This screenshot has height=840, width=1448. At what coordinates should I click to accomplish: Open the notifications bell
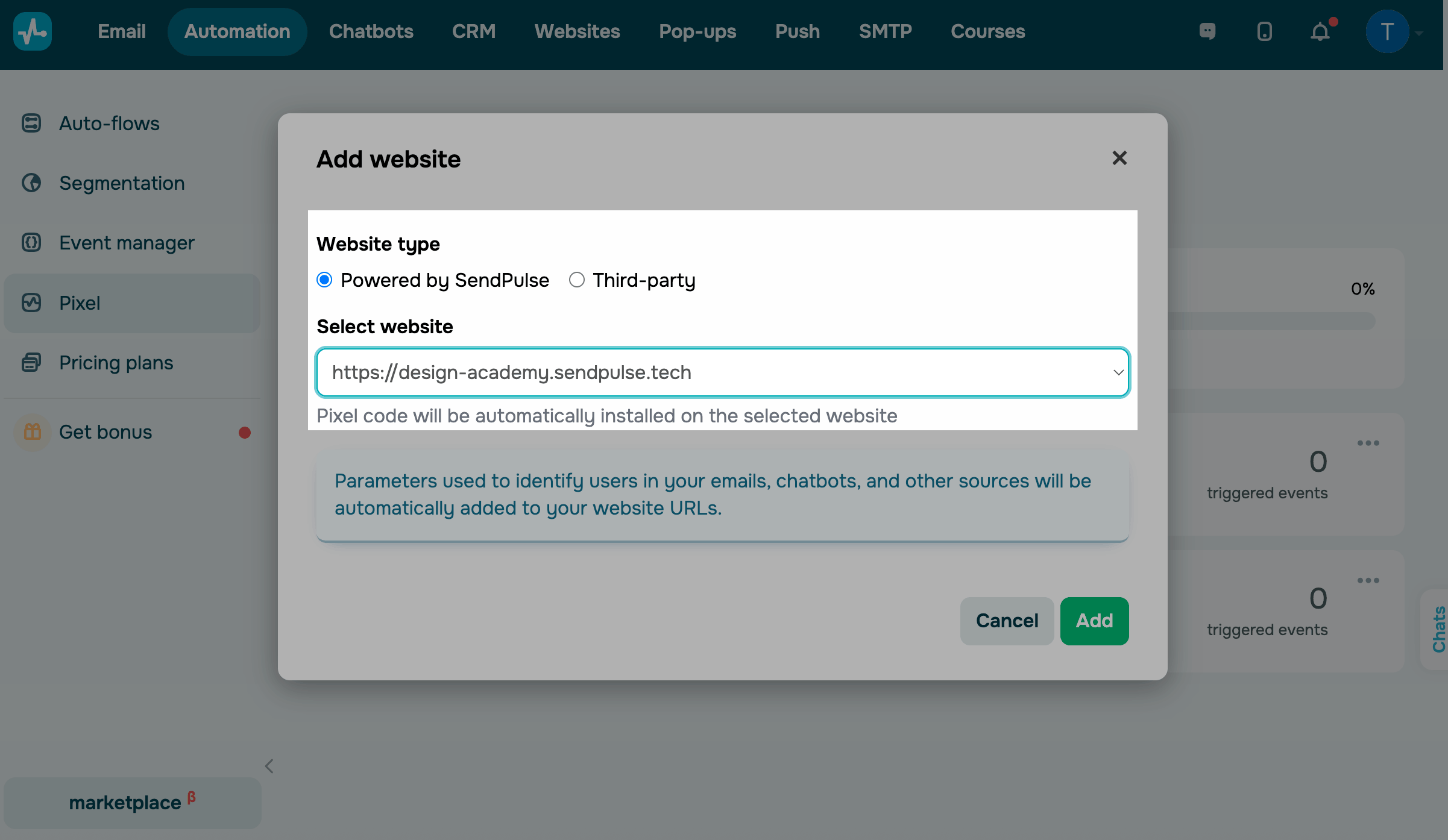(x=1320, y=31)
